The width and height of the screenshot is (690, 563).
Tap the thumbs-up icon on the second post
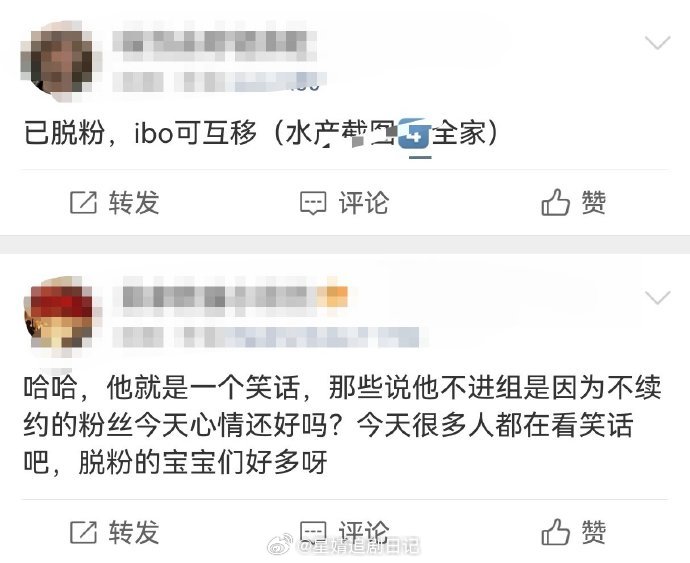click(x=555, y=531)
